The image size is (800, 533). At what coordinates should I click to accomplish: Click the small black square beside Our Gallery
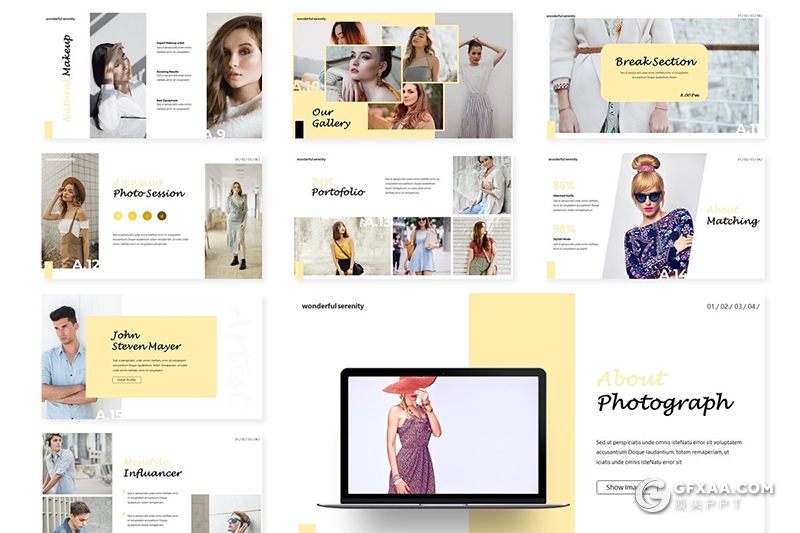pyautogui.click(x=299, y=128)
